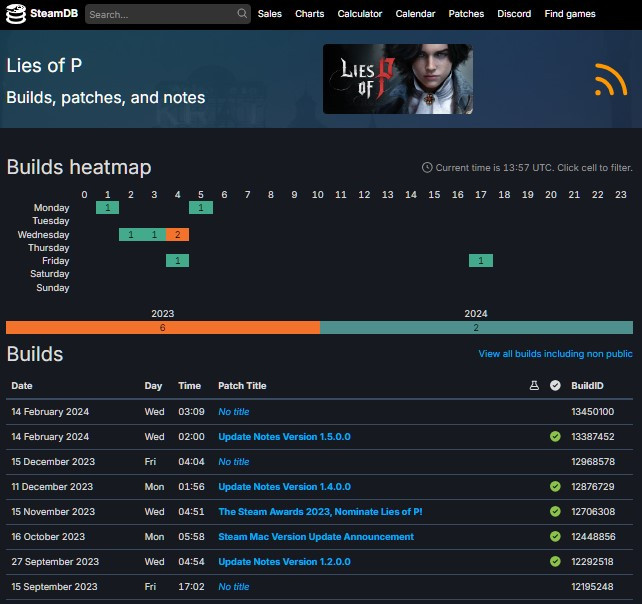The width and height of the screenshot is (642, 604).
Task: Filter by orange Wednesday 4 o'clock heatmap cell
Action: pyautogui.click(x=177, y=234)
